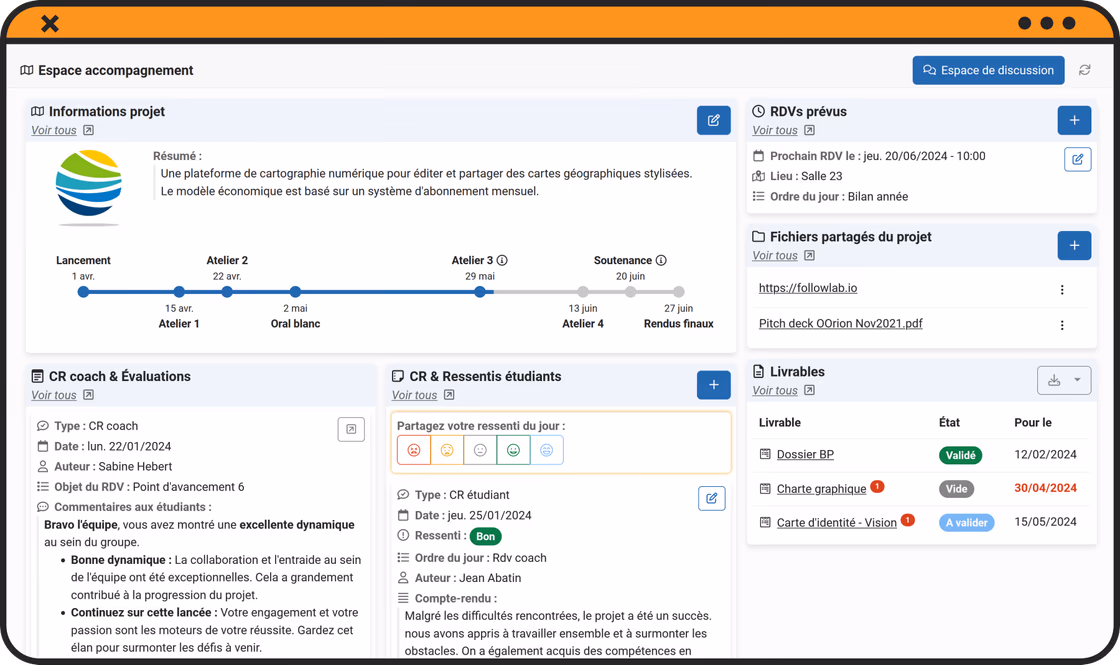Open the Livrables download dropdown
Viewport: 1120px width, 665px height.
click(x=1064, y=380)
